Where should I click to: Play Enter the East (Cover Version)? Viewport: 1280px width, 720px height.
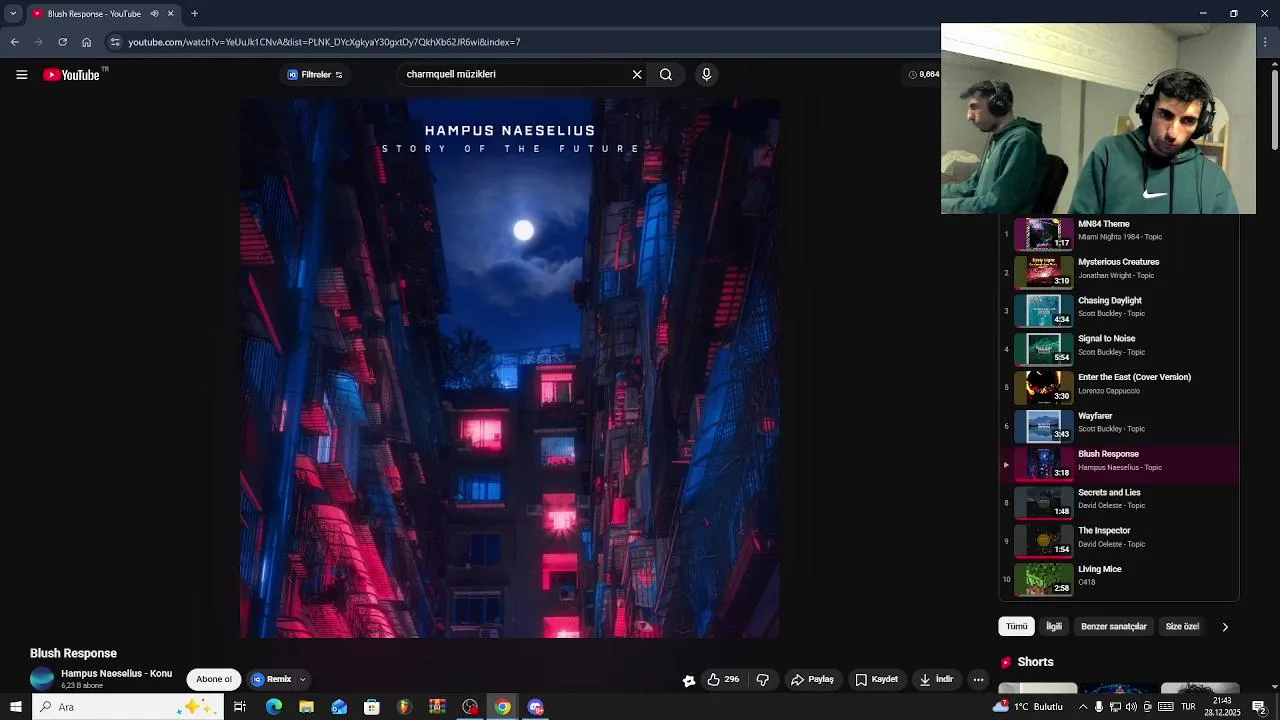coord(1119,387)
